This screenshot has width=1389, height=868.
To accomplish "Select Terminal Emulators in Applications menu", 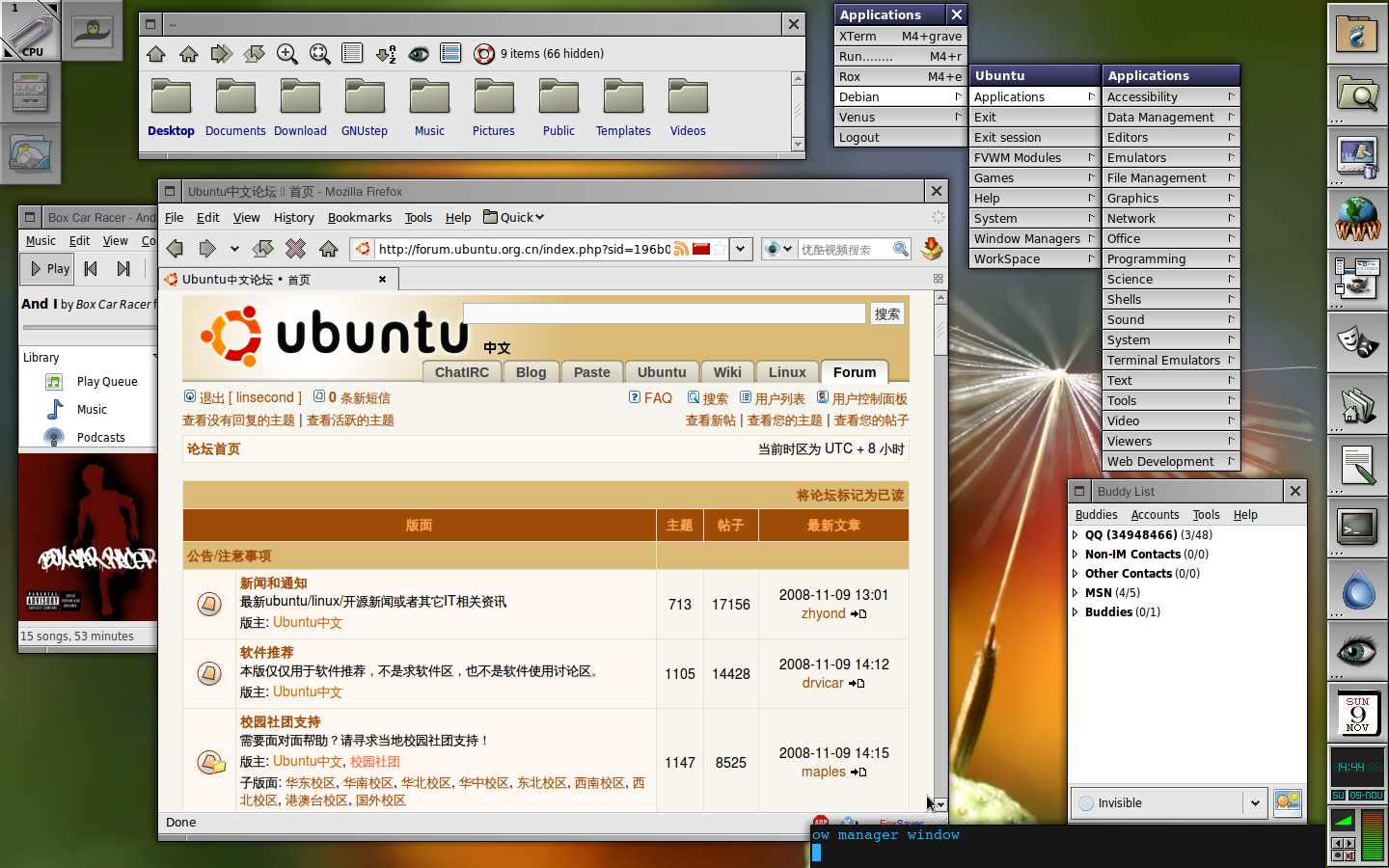I will [1171, 360].
